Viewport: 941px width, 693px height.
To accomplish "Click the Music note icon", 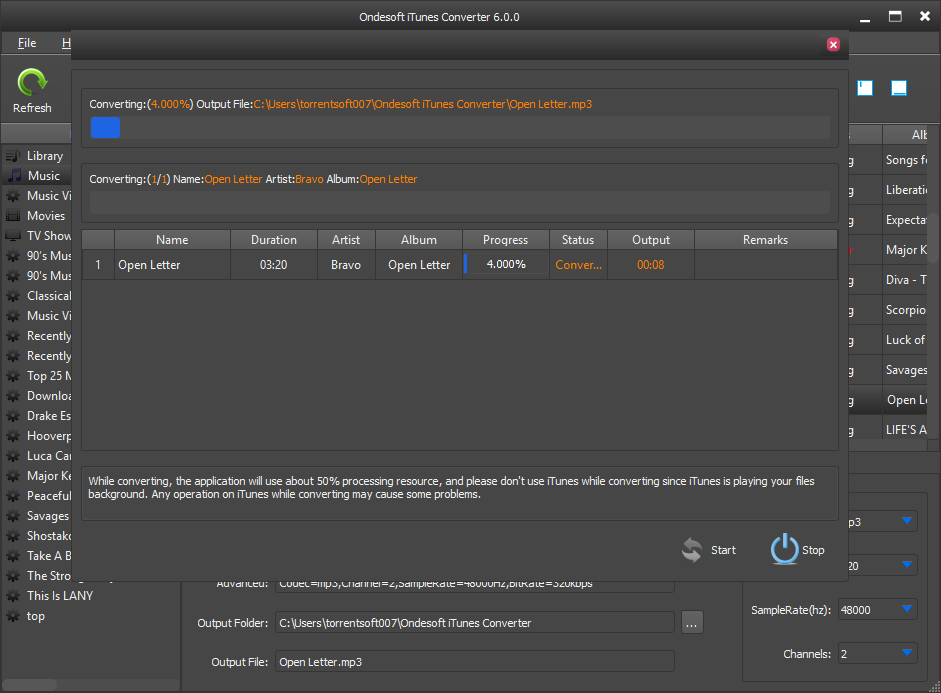I will [x=14, y=176].
